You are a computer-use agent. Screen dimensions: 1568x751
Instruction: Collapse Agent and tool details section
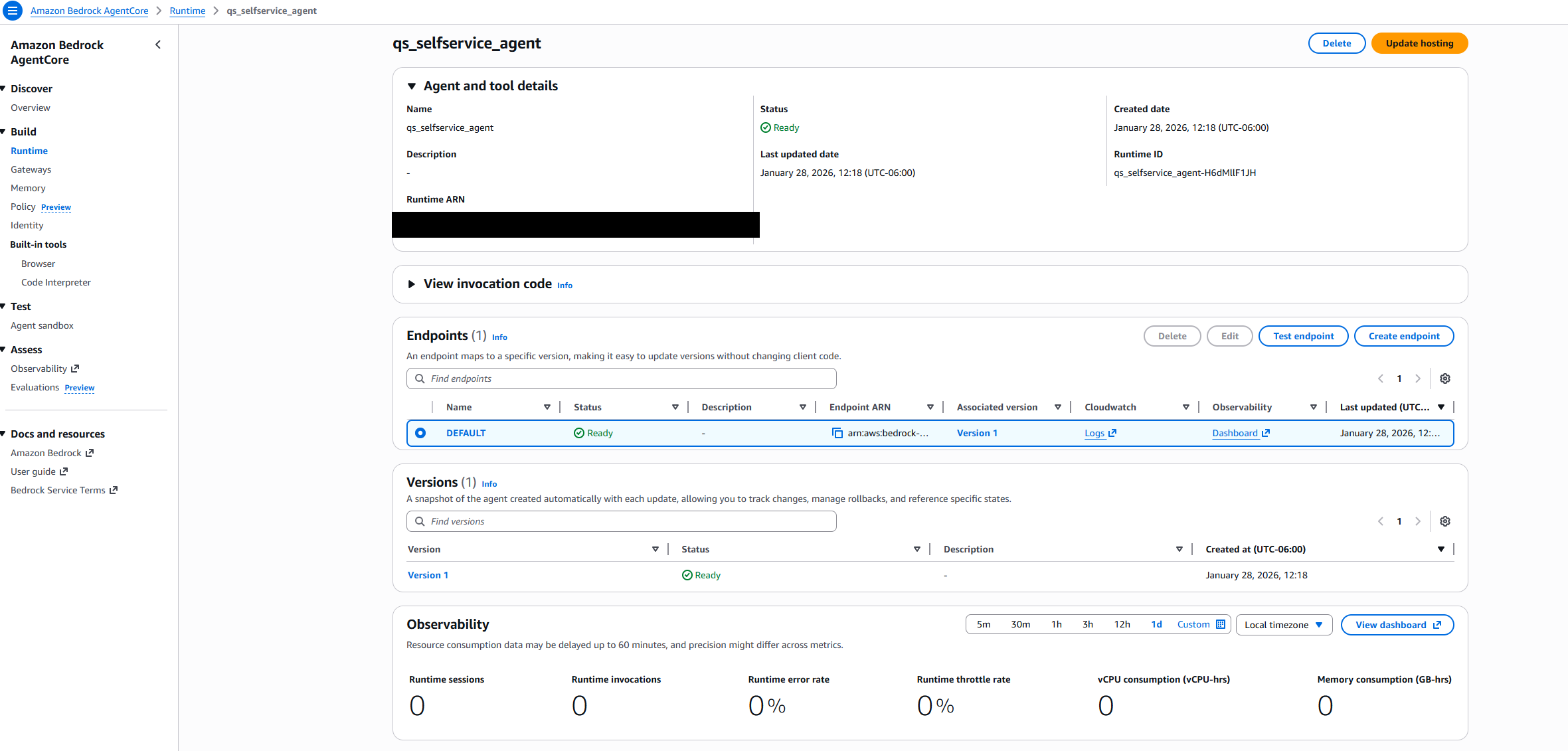(x=412, y=86)
